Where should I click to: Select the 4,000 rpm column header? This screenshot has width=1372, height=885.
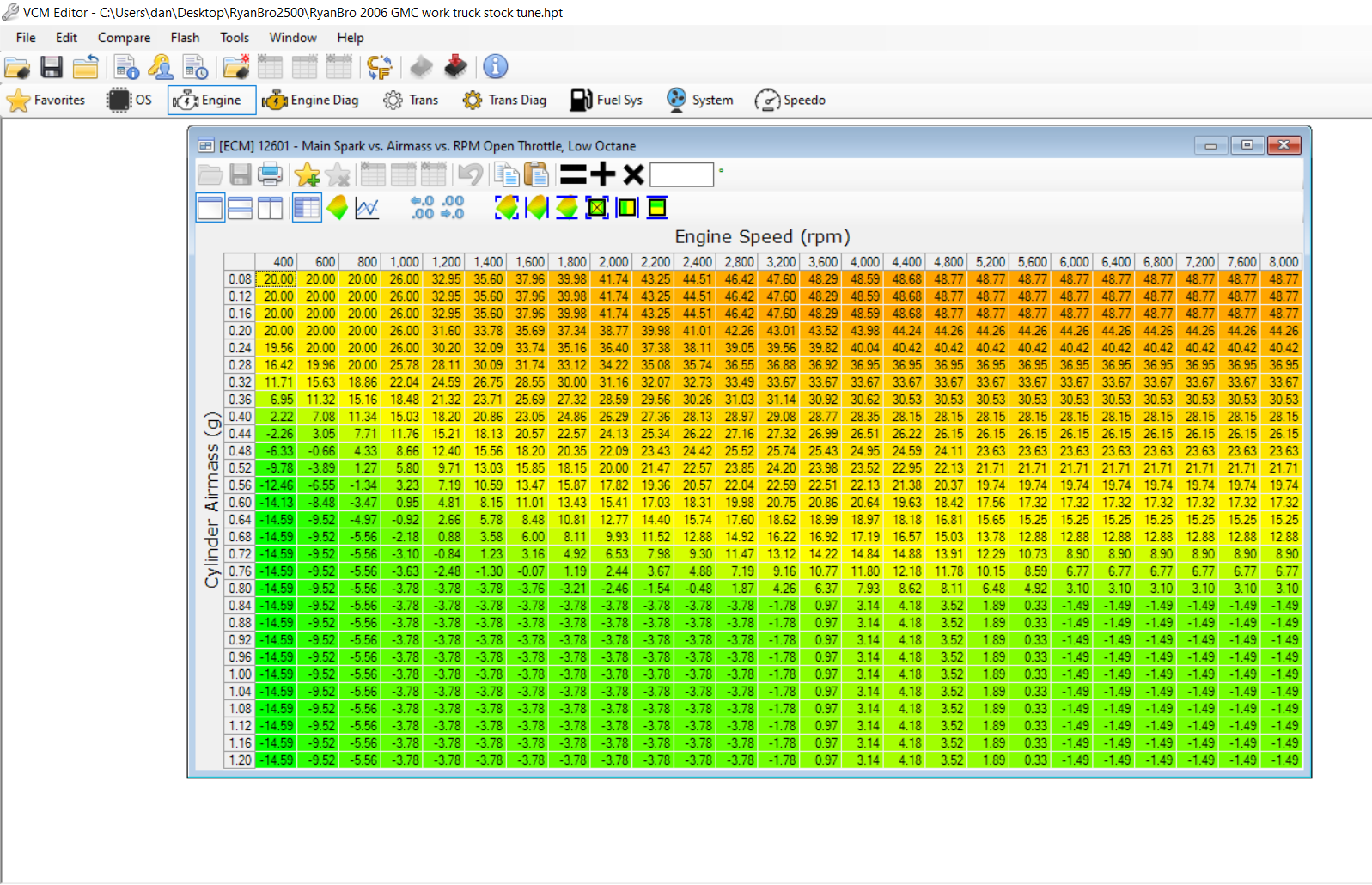point(863,262)
